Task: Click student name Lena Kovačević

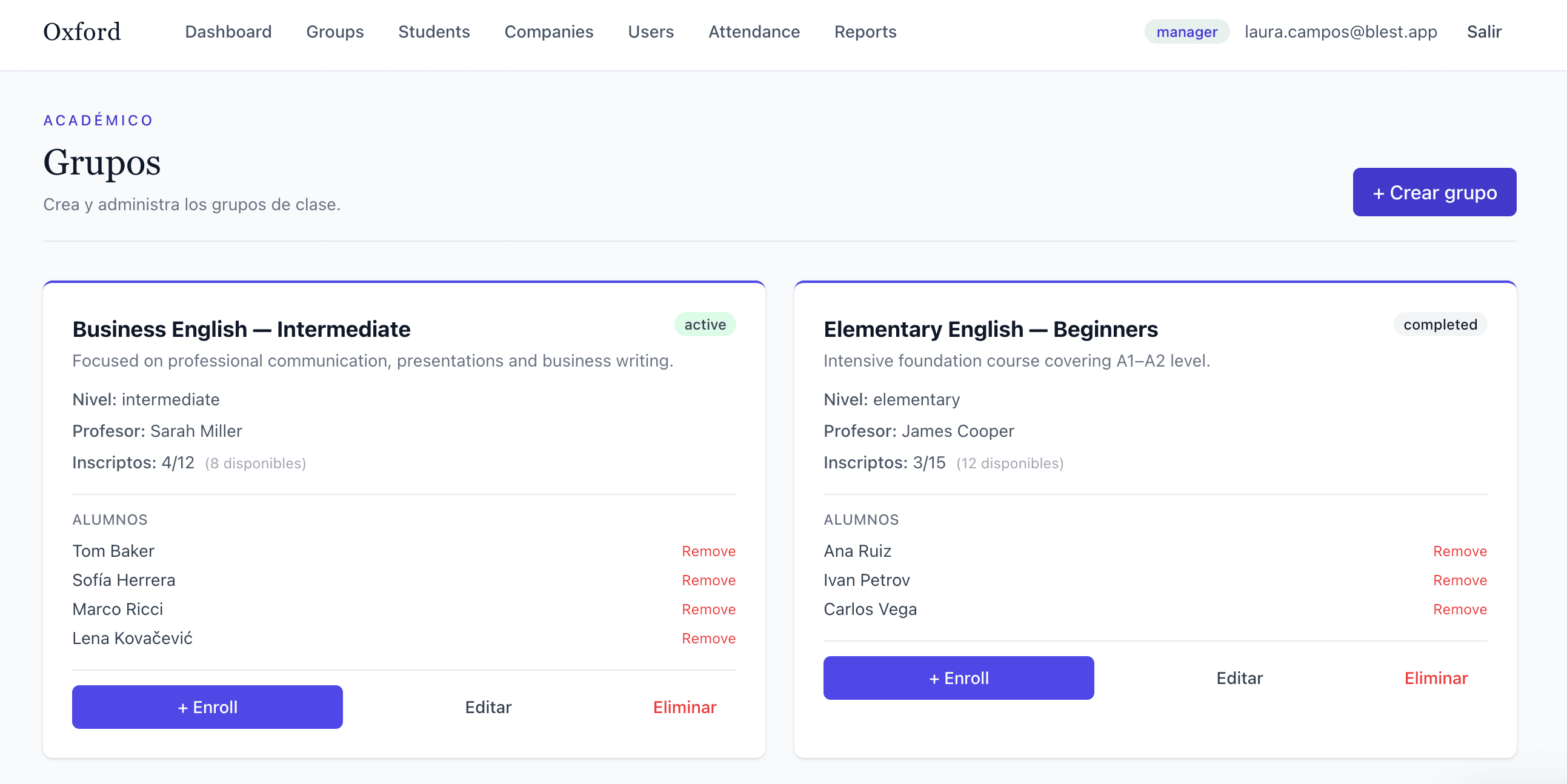Action: (x=132, y=639)
